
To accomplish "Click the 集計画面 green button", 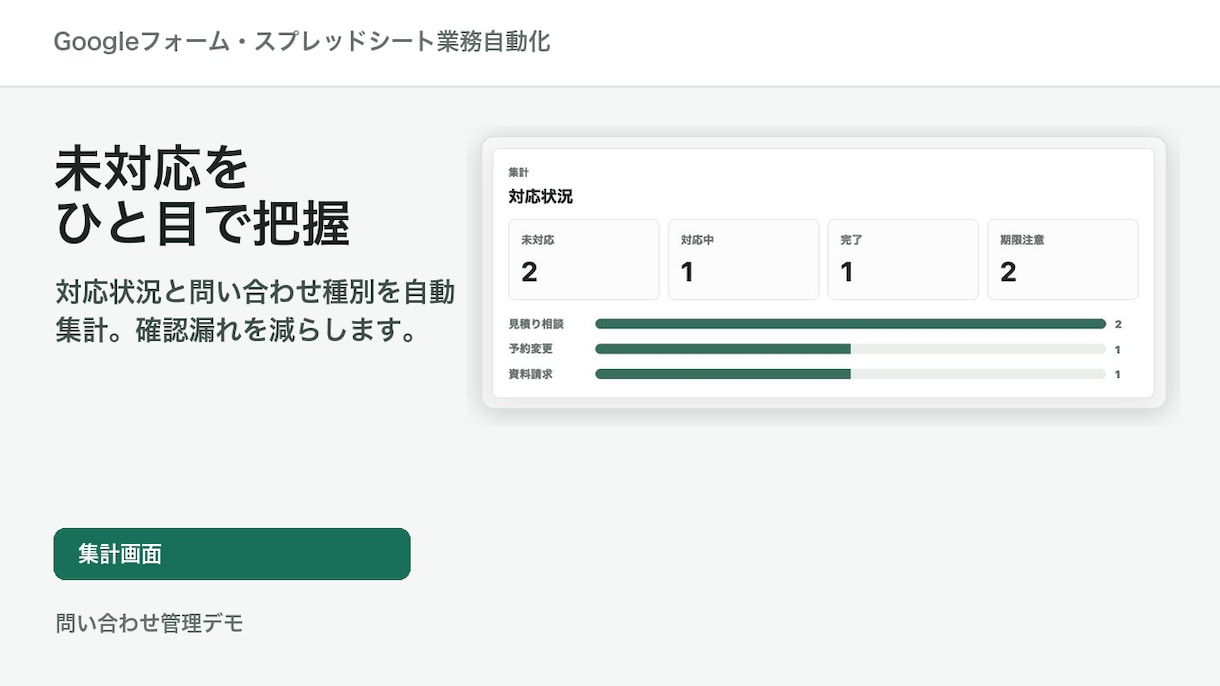I will 232,554.
